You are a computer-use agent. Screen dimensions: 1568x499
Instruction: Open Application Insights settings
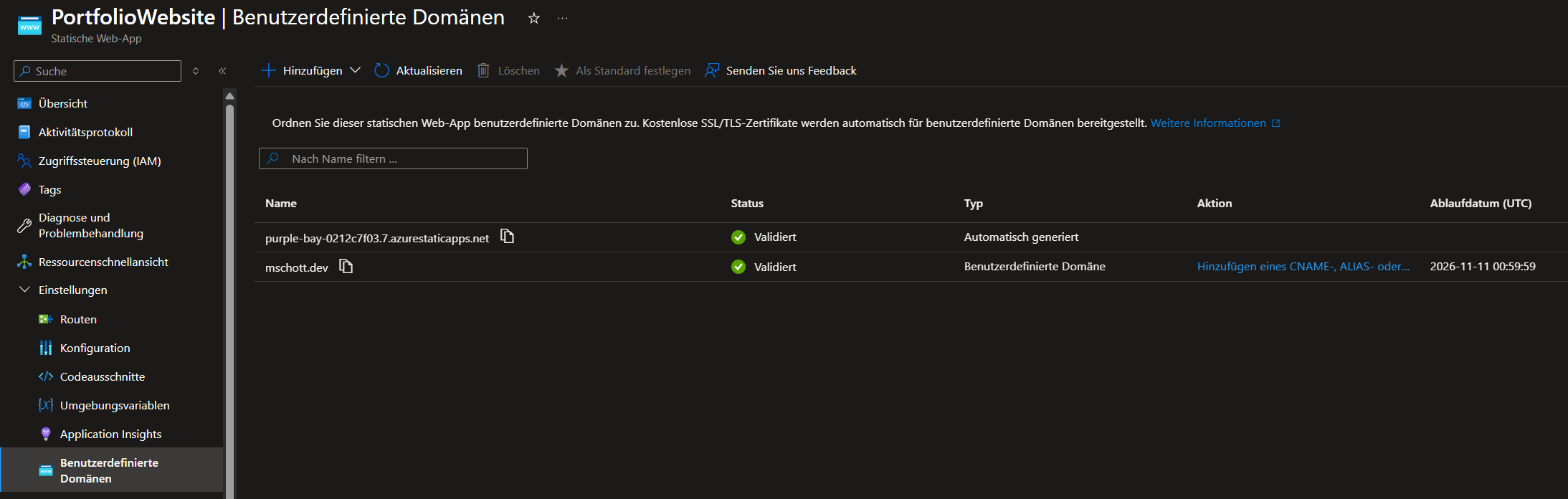(112, 434)
